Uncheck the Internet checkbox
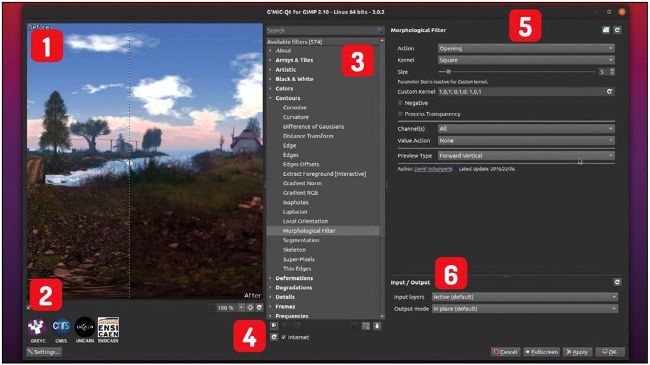Image resolution: width=650 pixels, height=365 pixels. [x=284, y=337]
